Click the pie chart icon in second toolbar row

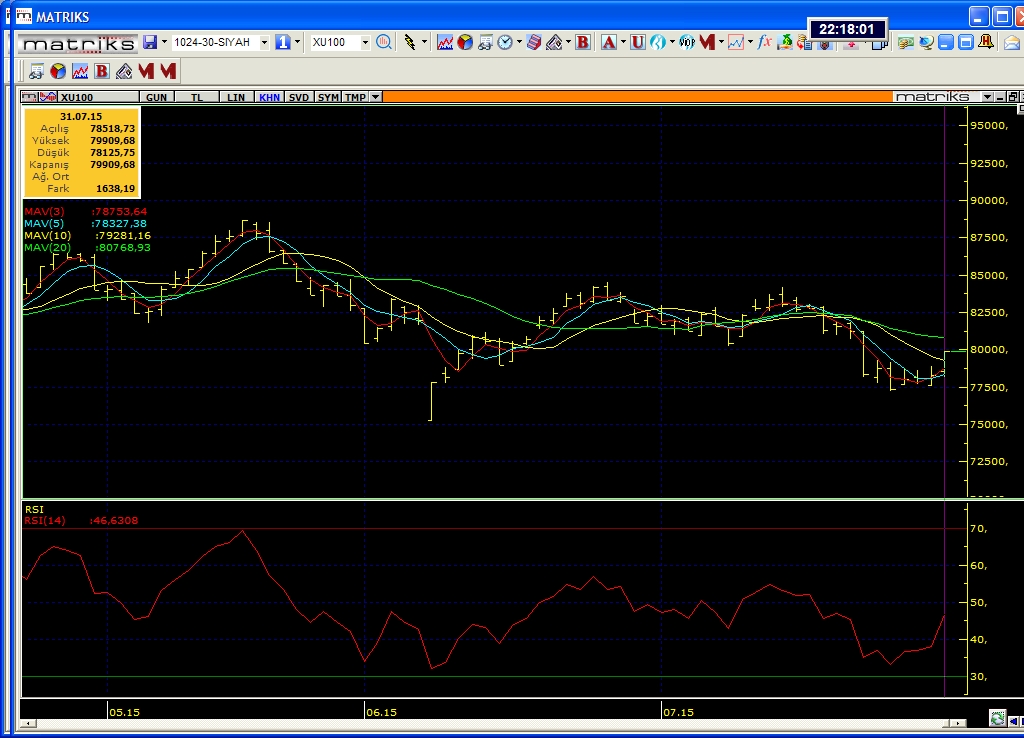click(x=58, y=71)
